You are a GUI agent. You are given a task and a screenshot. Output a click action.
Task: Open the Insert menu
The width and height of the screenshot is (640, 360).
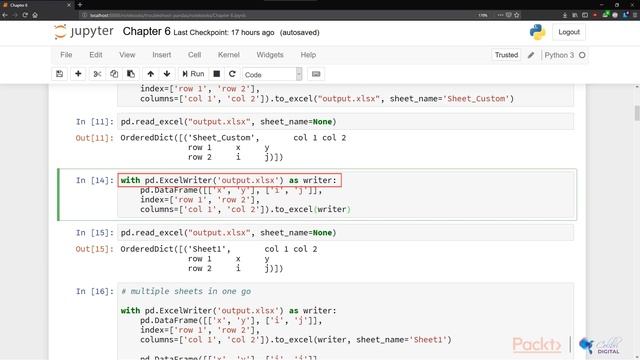[162, 55]
